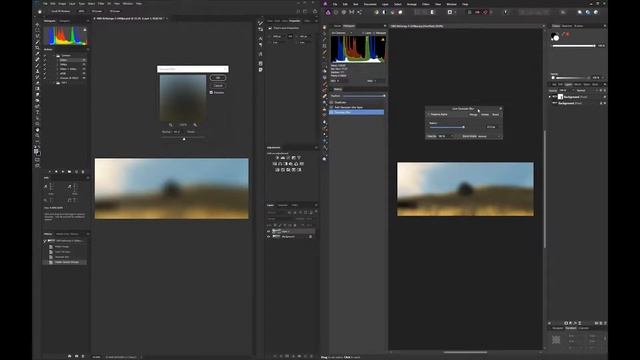This screenshot has height=360, width=640.
Task: Hide Background layer in Photoshop Layers panel
Action: click(x=269, y=237)
